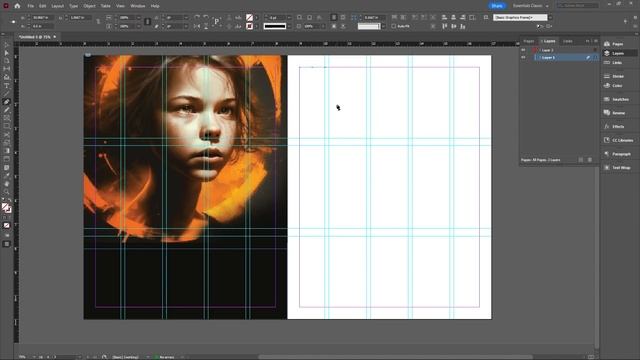640x360 pixels.
Task: Open the Paragraph panel from the dock
Action: 618,154
